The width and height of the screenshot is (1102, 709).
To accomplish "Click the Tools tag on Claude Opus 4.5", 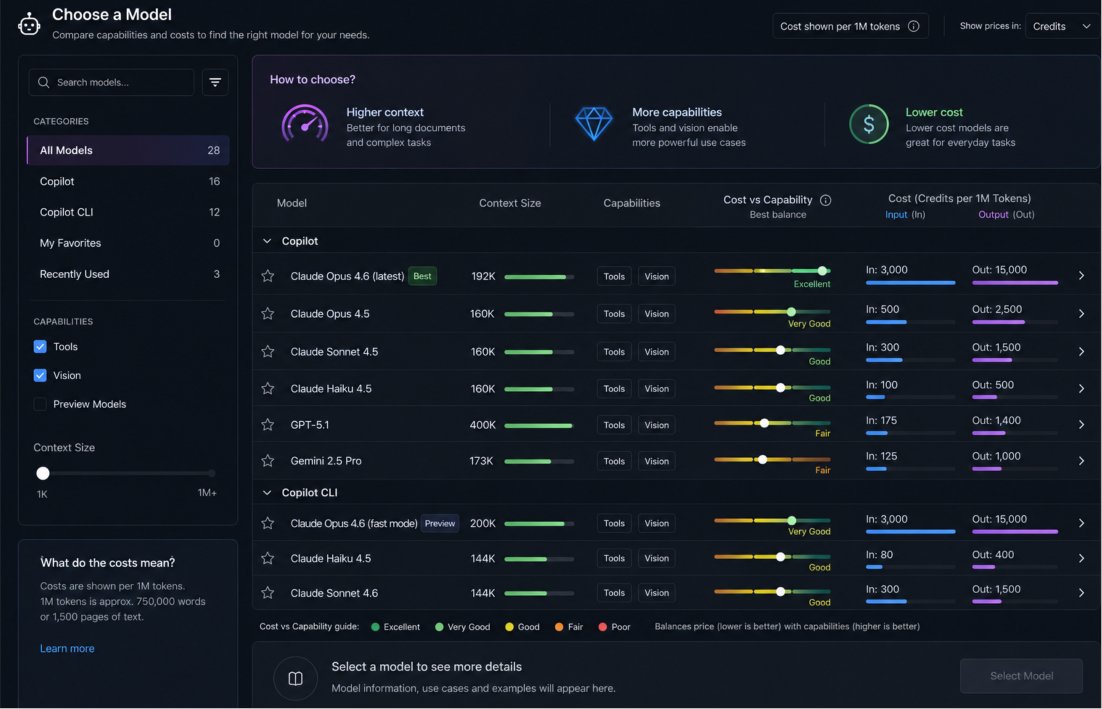I will point(614,313).
